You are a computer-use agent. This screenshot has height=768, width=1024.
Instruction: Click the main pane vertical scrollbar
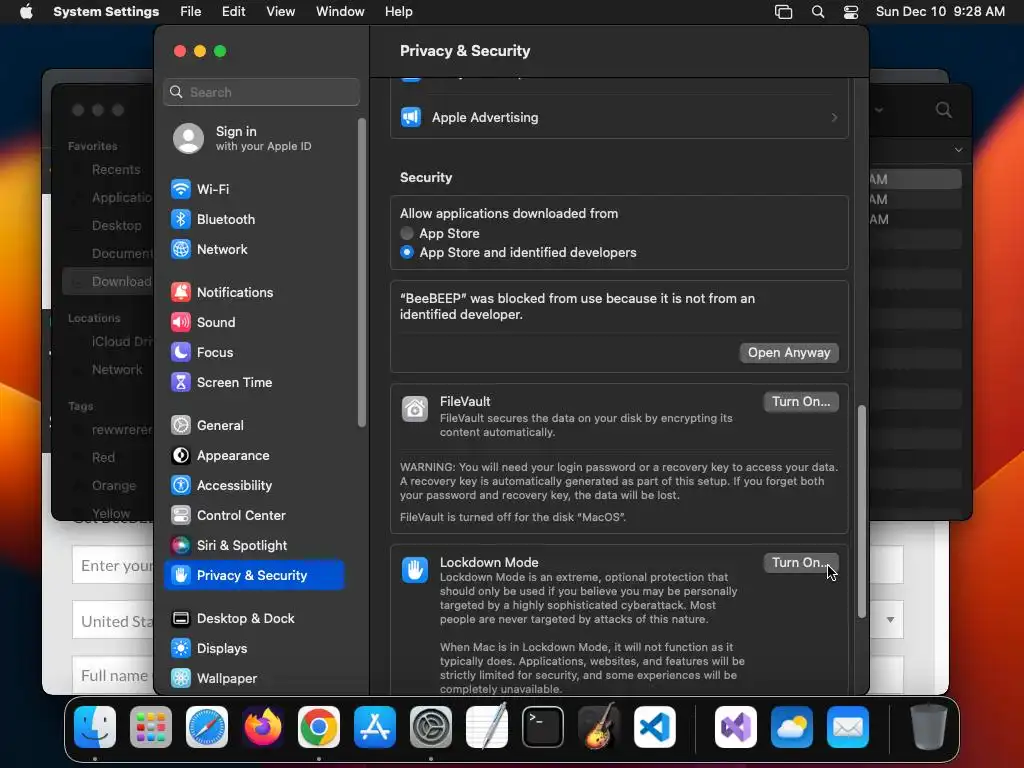[x=861, y=511]
